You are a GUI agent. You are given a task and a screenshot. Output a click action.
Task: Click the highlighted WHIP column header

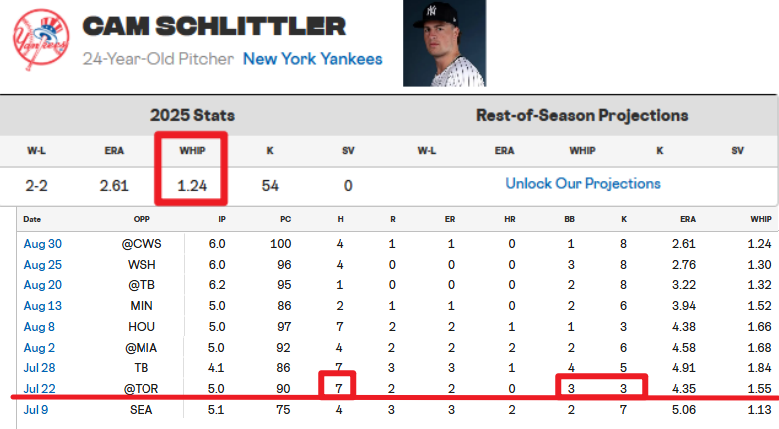(x=192, y=150)
